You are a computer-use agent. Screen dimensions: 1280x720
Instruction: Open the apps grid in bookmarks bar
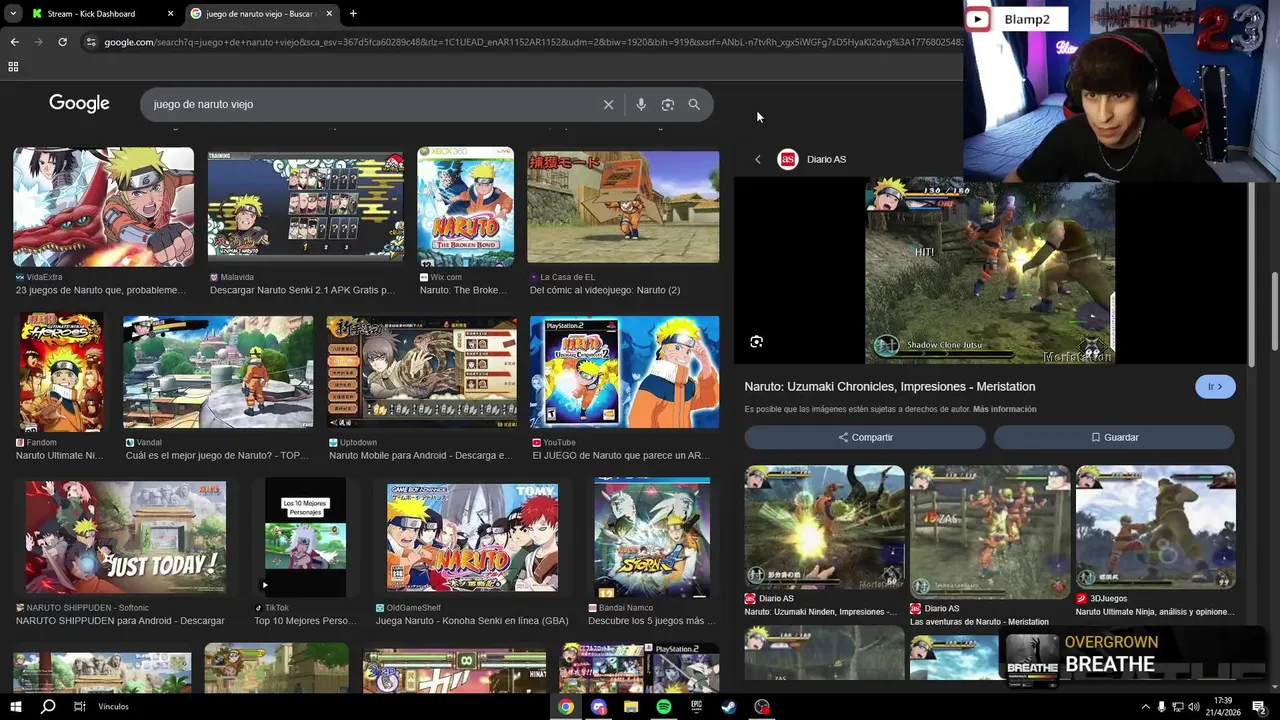pos(13,67)
